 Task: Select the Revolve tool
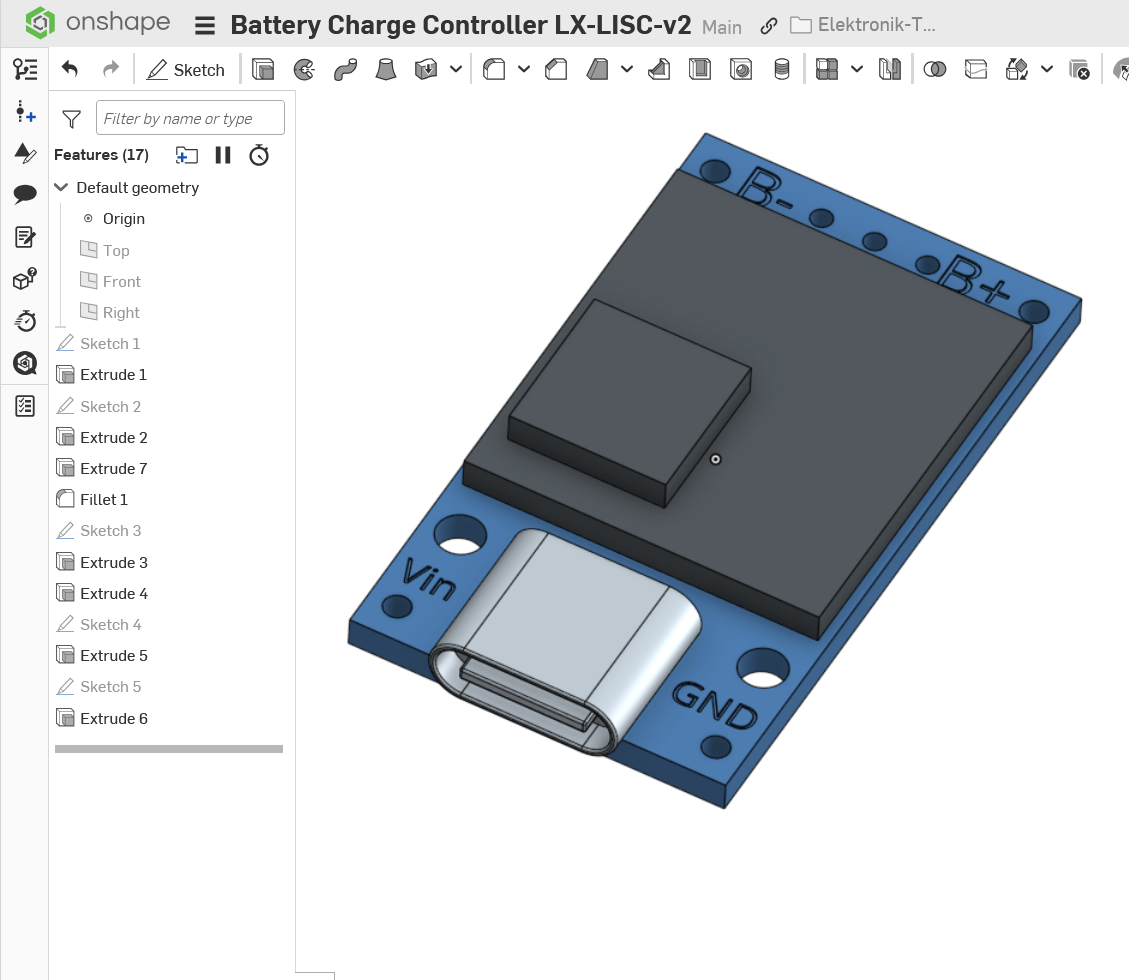pyautogui.click(x=304, y=70)
